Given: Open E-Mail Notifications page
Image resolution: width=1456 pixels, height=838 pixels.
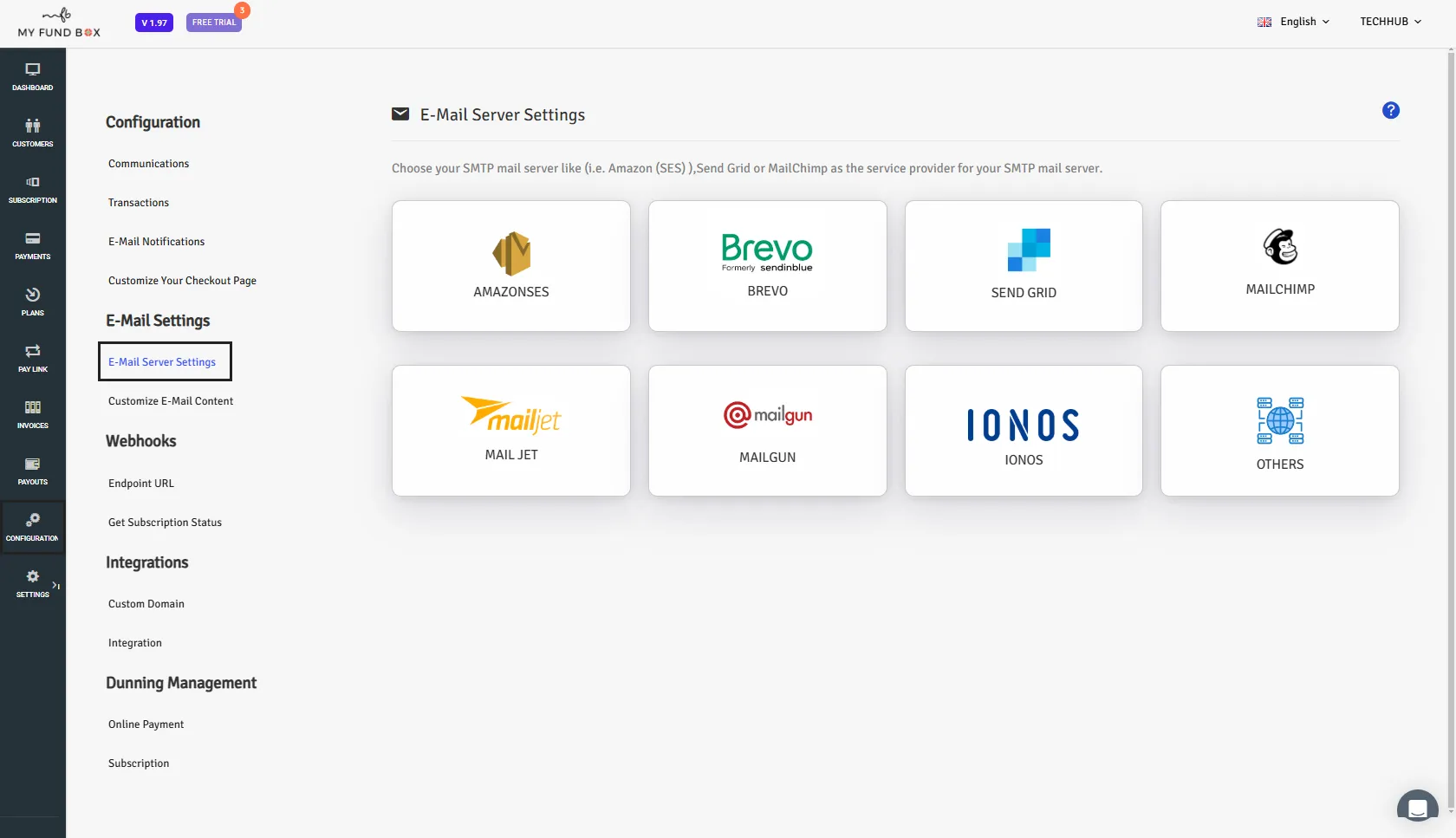Looking at the screenshot, I should point(156,242).
